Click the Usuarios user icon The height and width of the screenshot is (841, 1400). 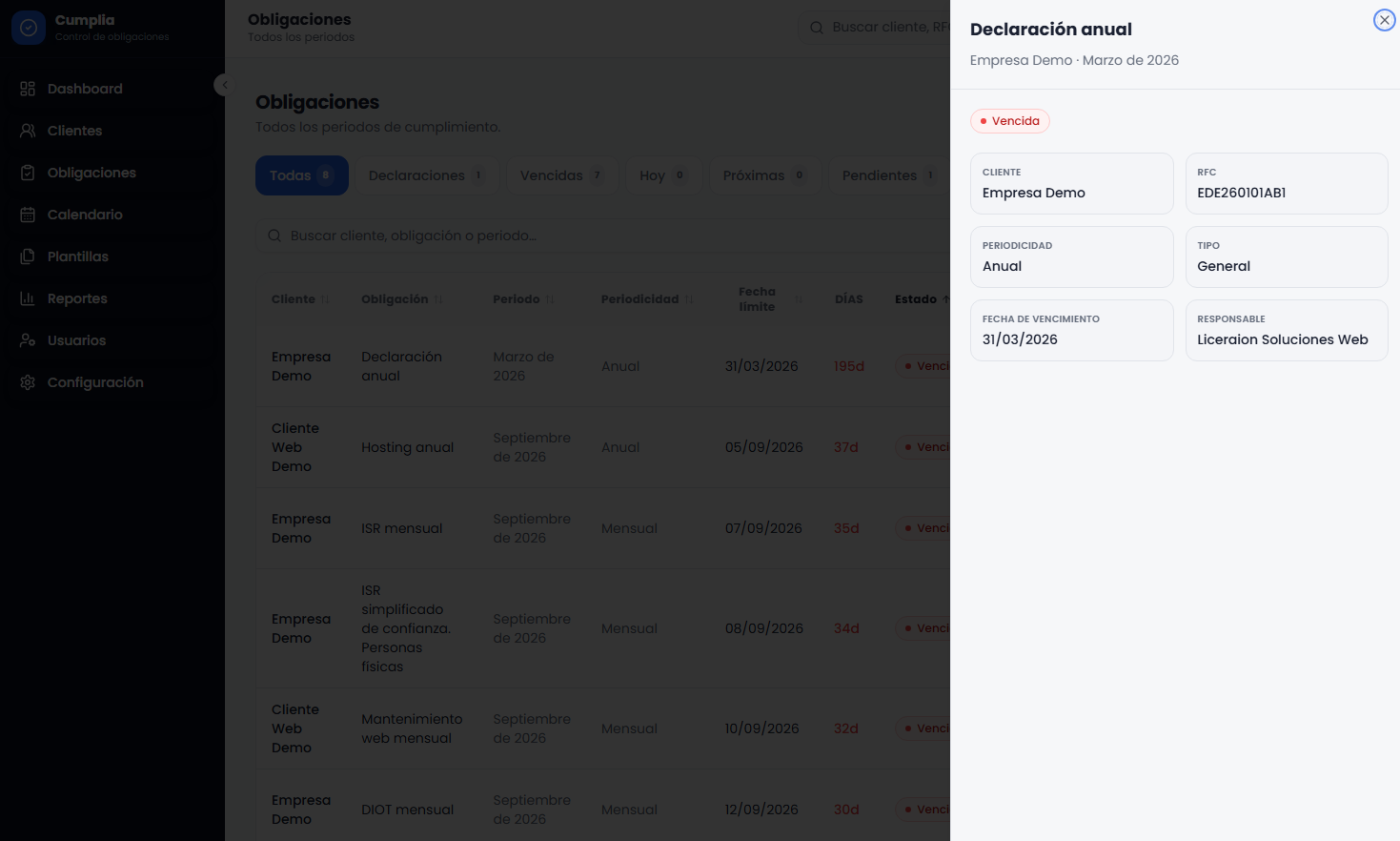click(x=28, y=340)
